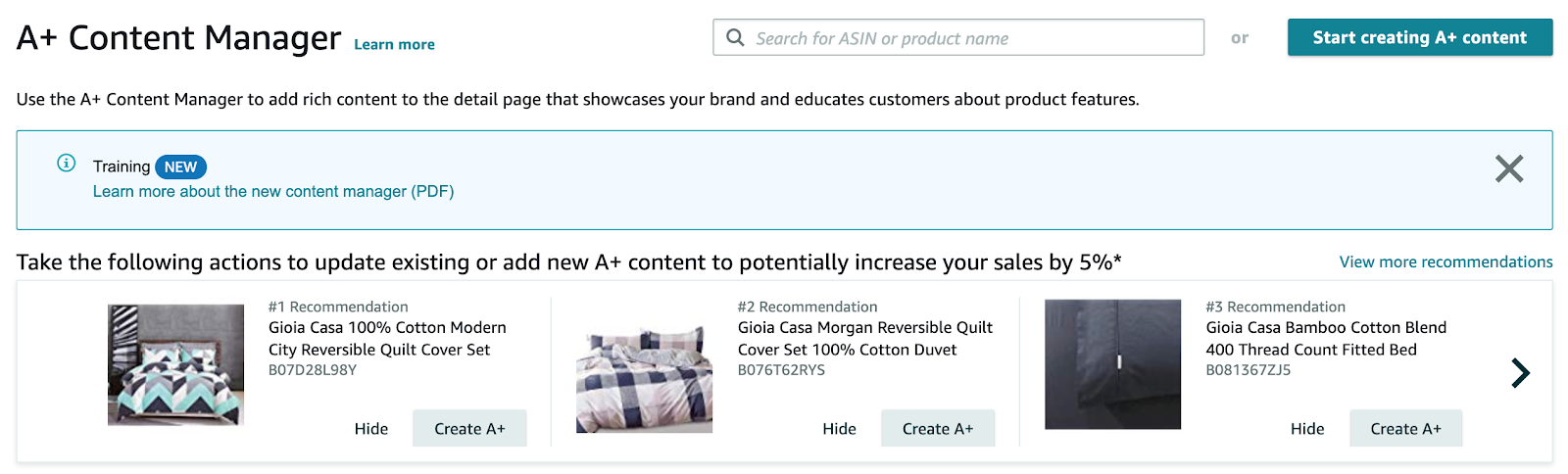Hide the #1 Modern City Quilt recommendation
The image size is (1568, 474).
coord(371,429)
